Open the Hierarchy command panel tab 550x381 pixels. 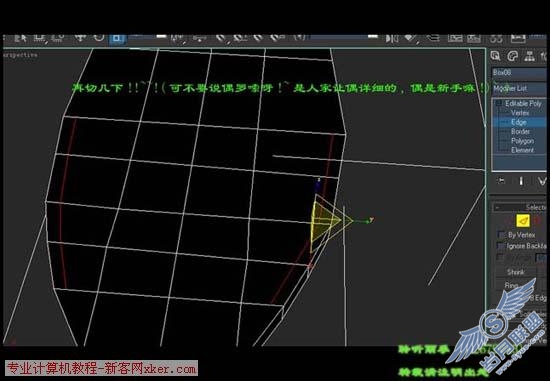[x=529, y=56]
